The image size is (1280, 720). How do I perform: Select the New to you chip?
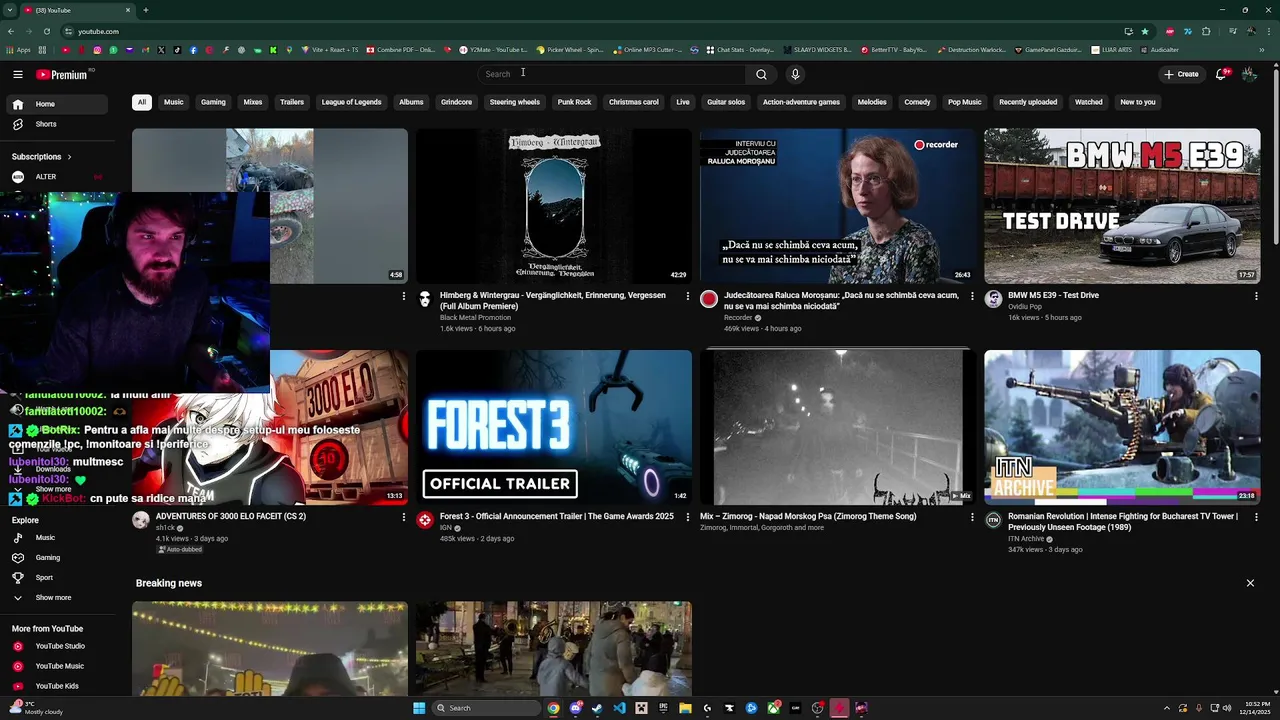(x=1138, y=102)
